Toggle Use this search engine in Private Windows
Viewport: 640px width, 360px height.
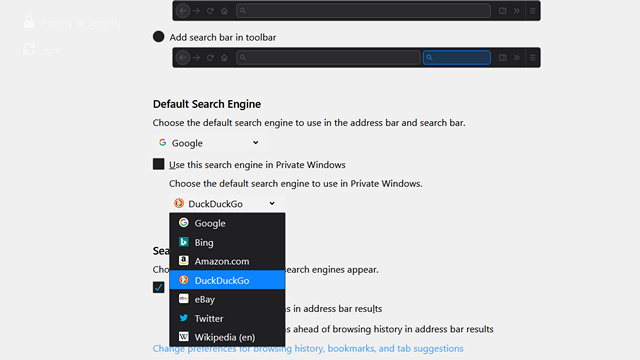coord(158,164)
